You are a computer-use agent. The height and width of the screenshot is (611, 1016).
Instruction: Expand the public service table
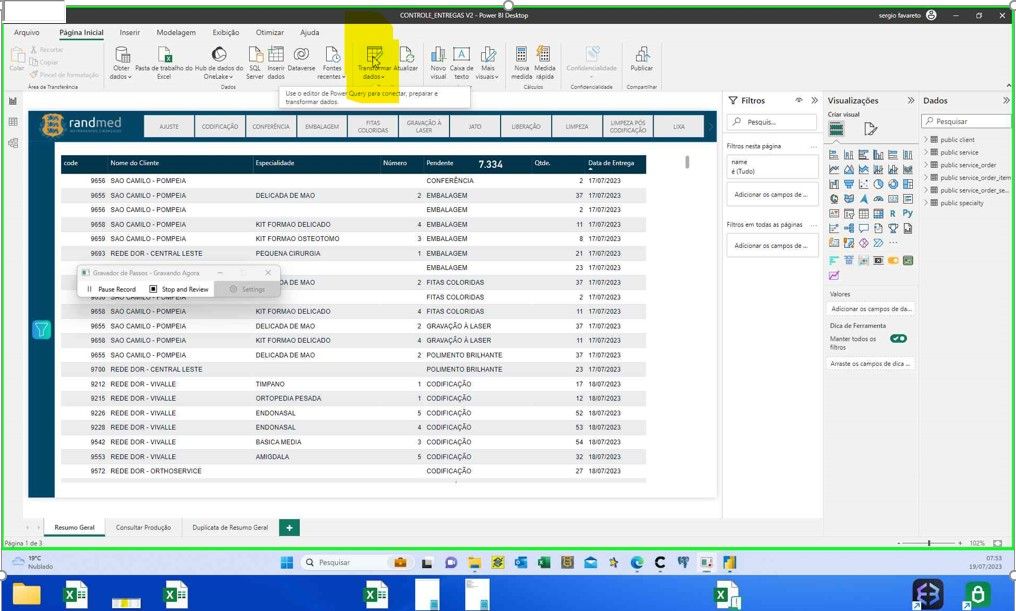[x=927, y=152]
